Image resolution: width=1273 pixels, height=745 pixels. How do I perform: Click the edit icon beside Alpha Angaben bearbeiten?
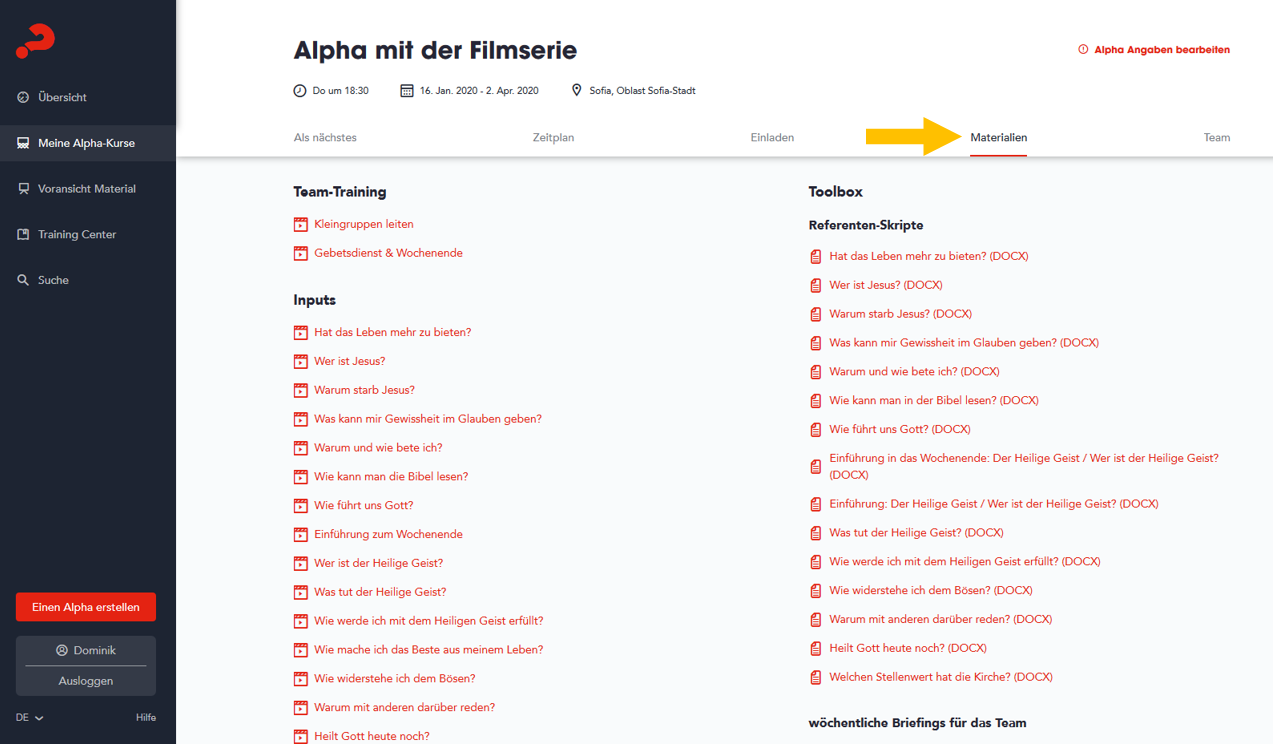pos(1083,49)
